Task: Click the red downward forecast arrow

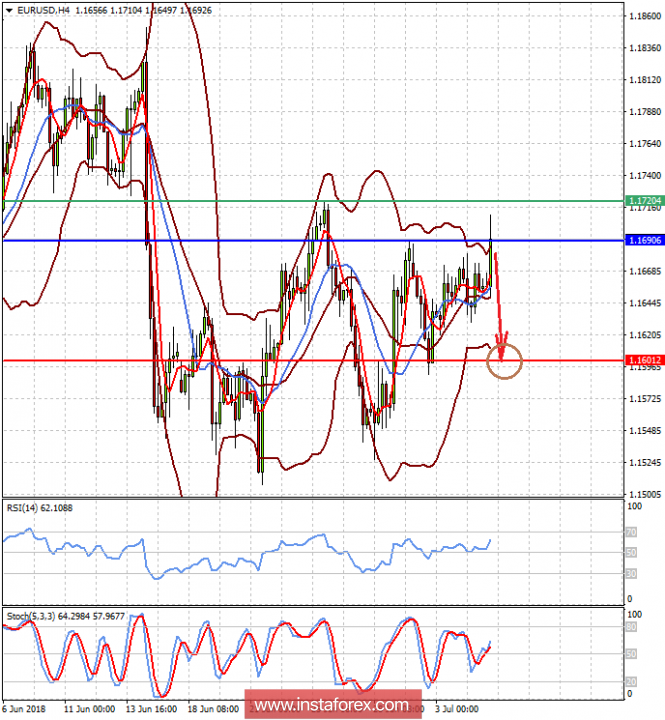Action: [499, 300]
